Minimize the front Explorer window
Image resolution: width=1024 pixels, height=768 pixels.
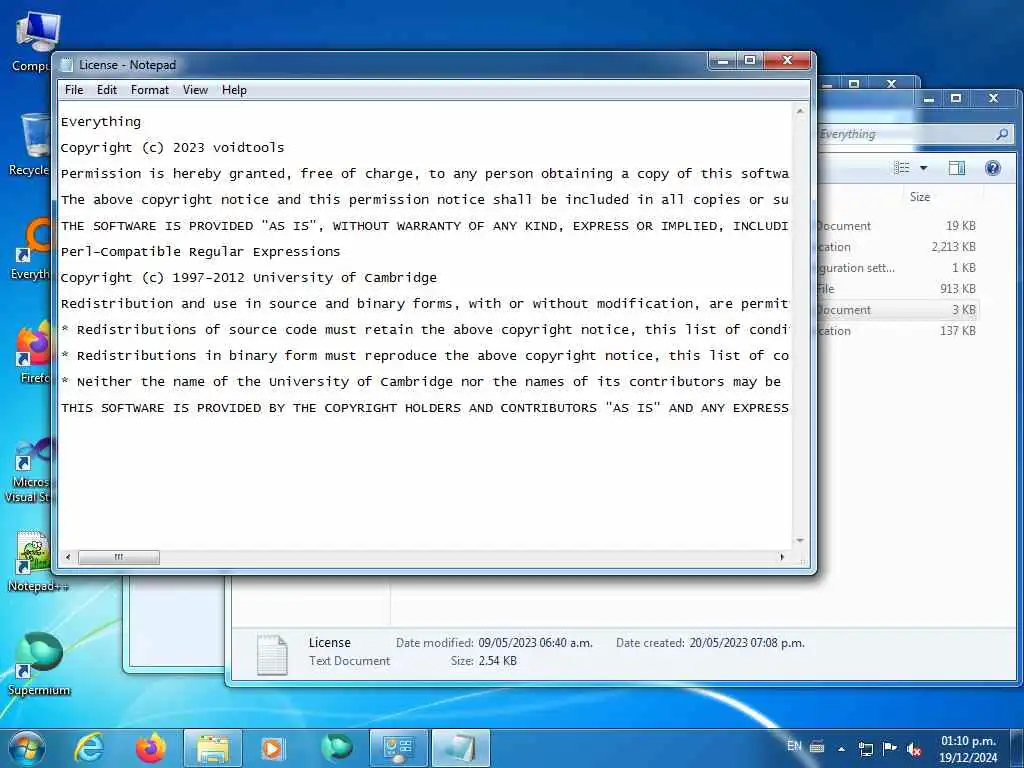[x=929, y=99]
